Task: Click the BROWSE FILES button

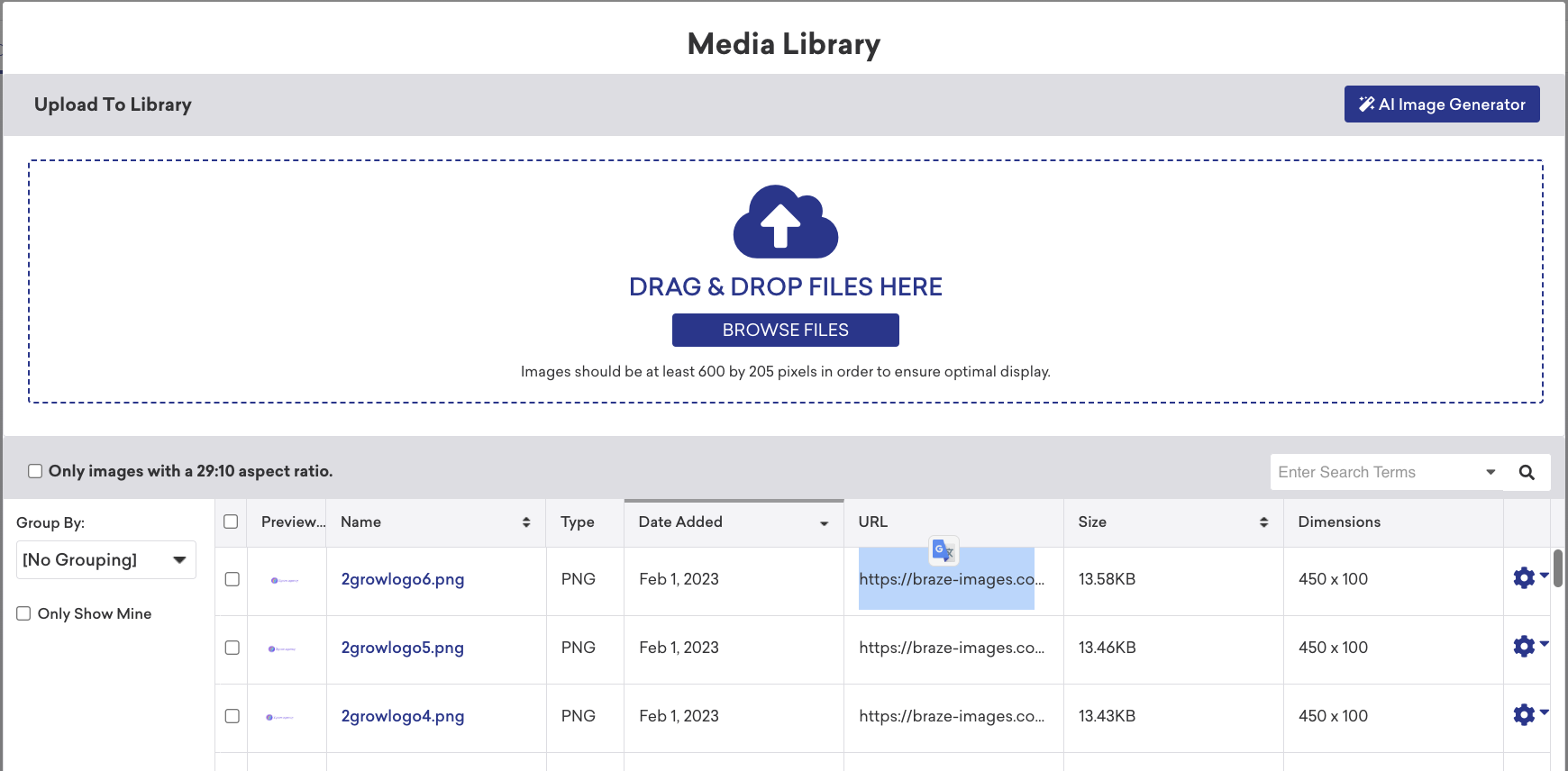Action: [785, 331]
